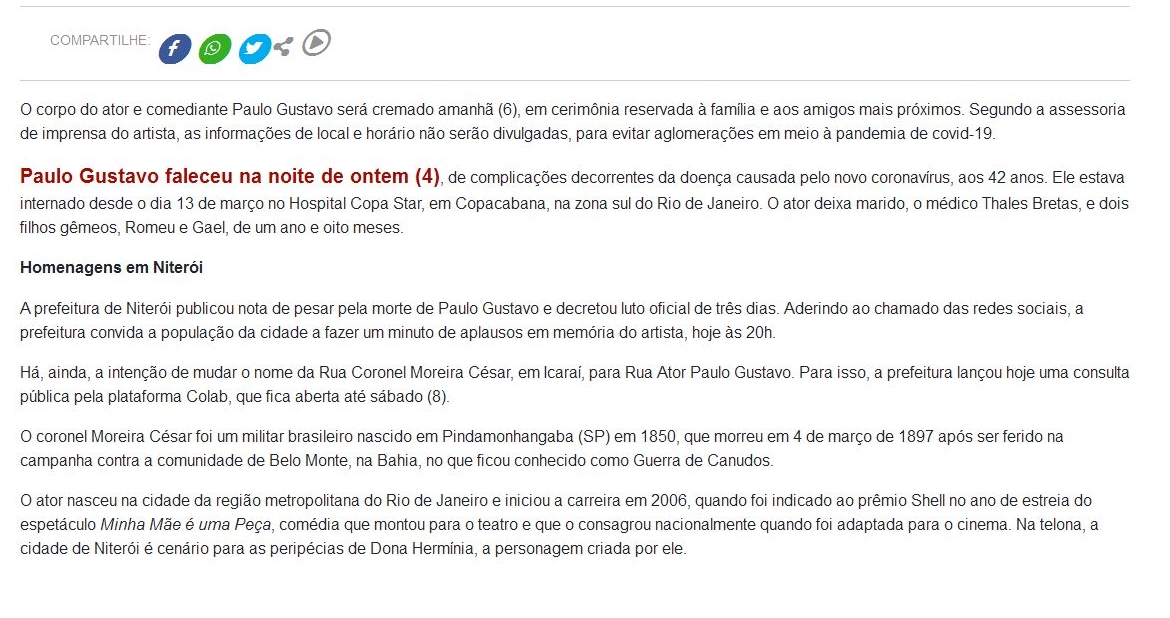Click the 'Homenagens em Niterói' subheading

click(111, 267)
